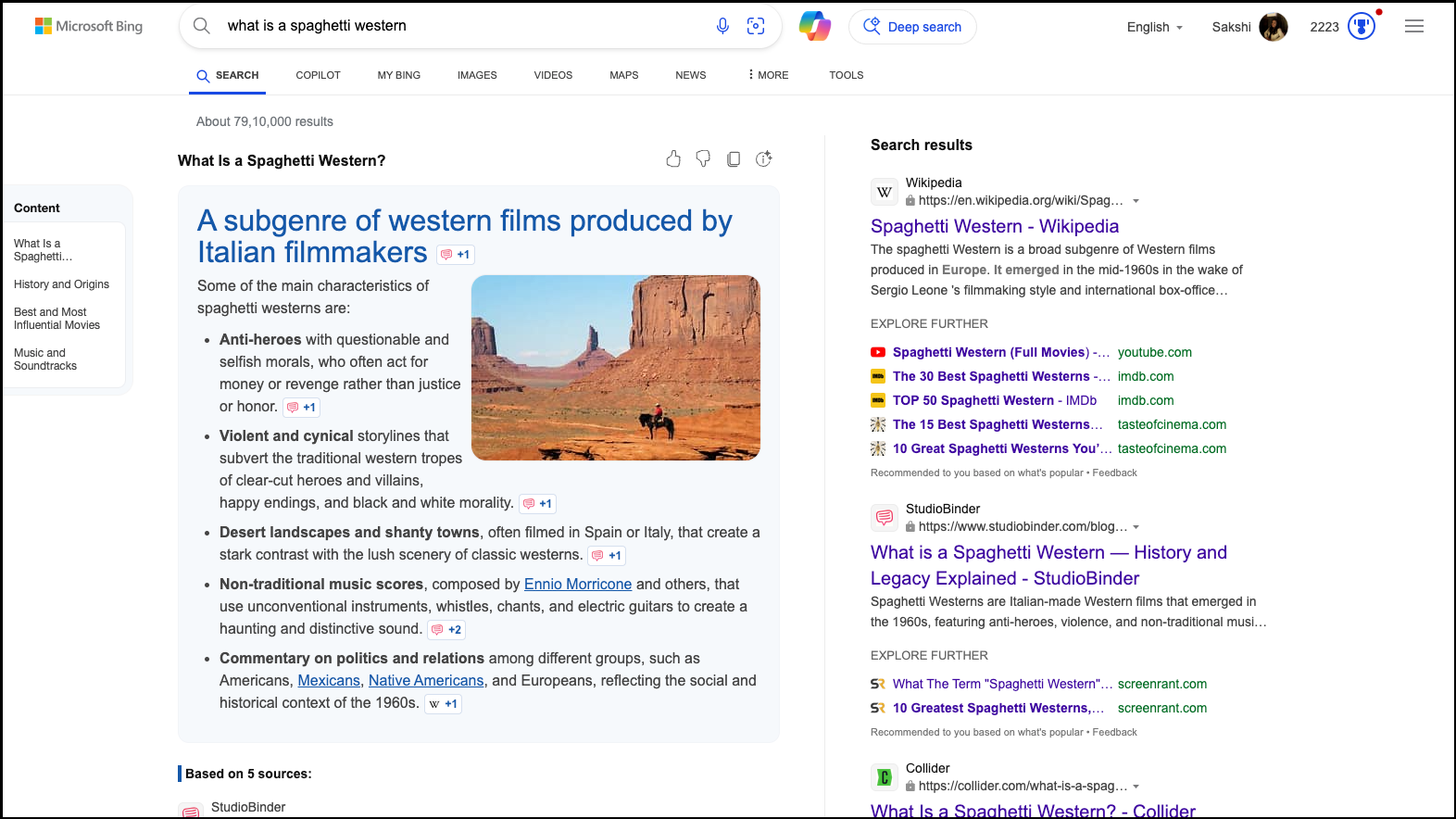The width and height of the screenshot is (1456, 819).
Task: Switch to the Images tab
Action: 477,75
